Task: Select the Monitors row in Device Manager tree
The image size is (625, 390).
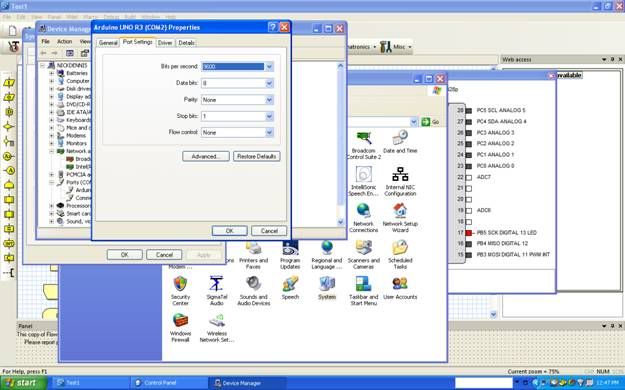Action: 72,144
